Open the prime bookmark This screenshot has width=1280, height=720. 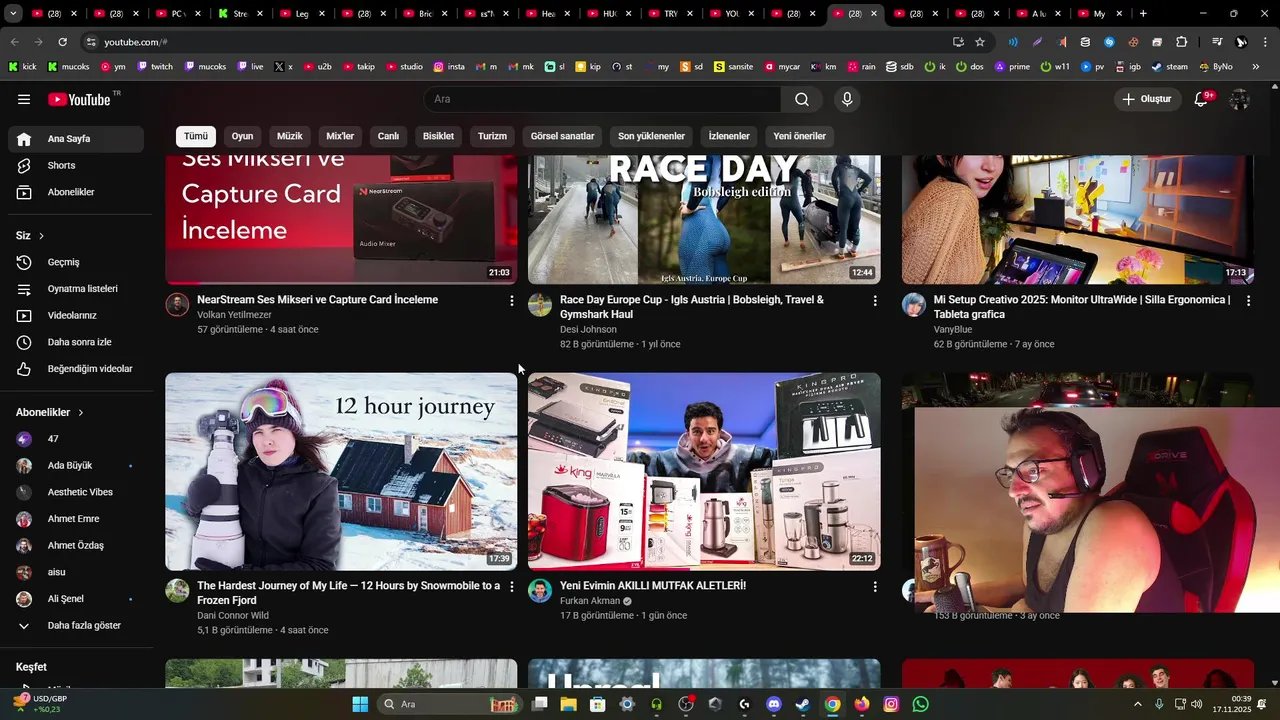pyautogui.click(x=1012, y=67)
